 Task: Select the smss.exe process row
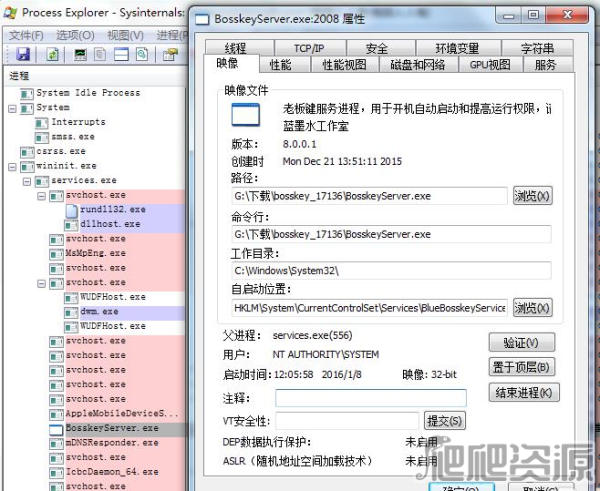coord(65,137)
